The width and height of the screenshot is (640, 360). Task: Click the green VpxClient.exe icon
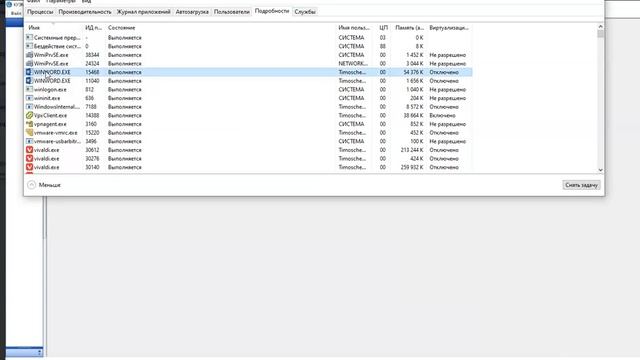click(x=29, y=115)
